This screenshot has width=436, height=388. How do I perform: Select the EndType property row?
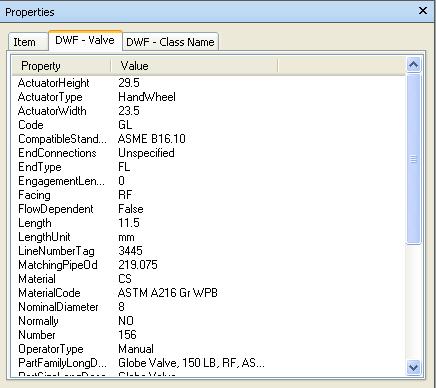209,167
